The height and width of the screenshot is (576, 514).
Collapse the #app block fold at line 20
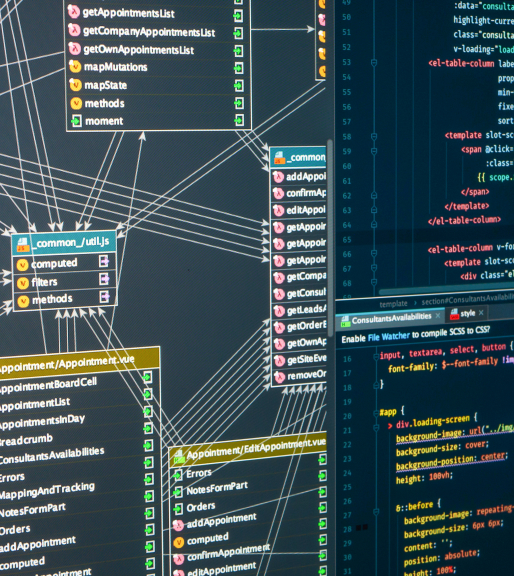click(377, 413)
